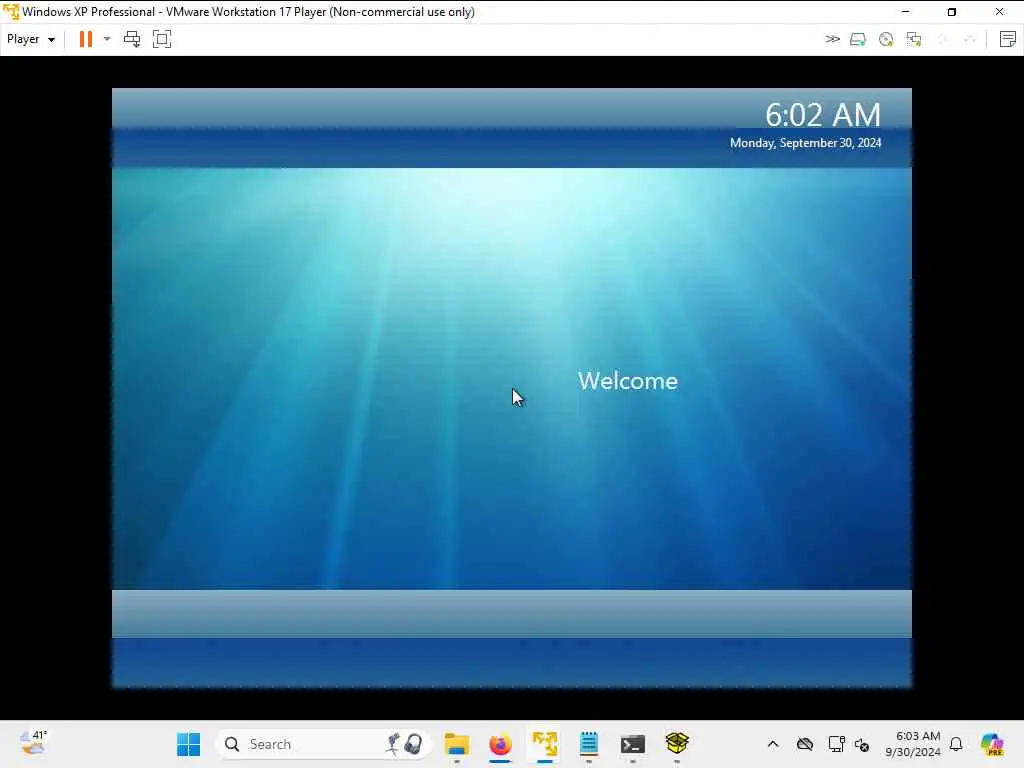
Task: Open File Explorer from the taskbar
Action: [456, 744]
